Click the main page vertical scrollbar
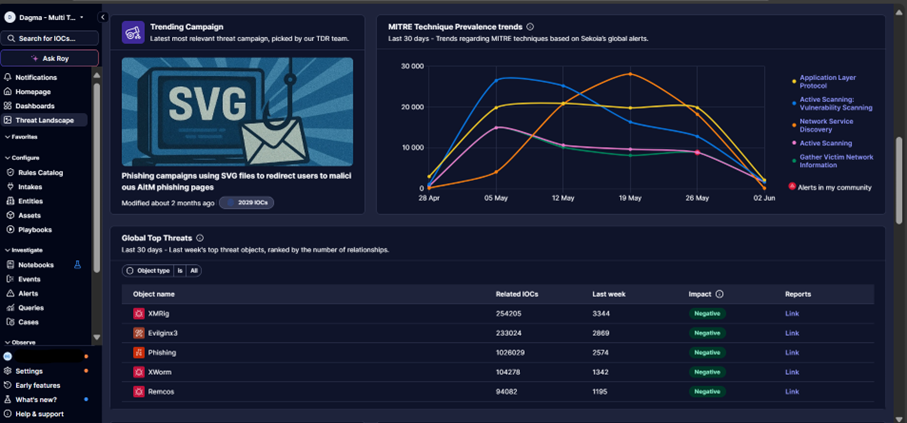This screenshot has width=907, height=423. [x=899, y=179]
